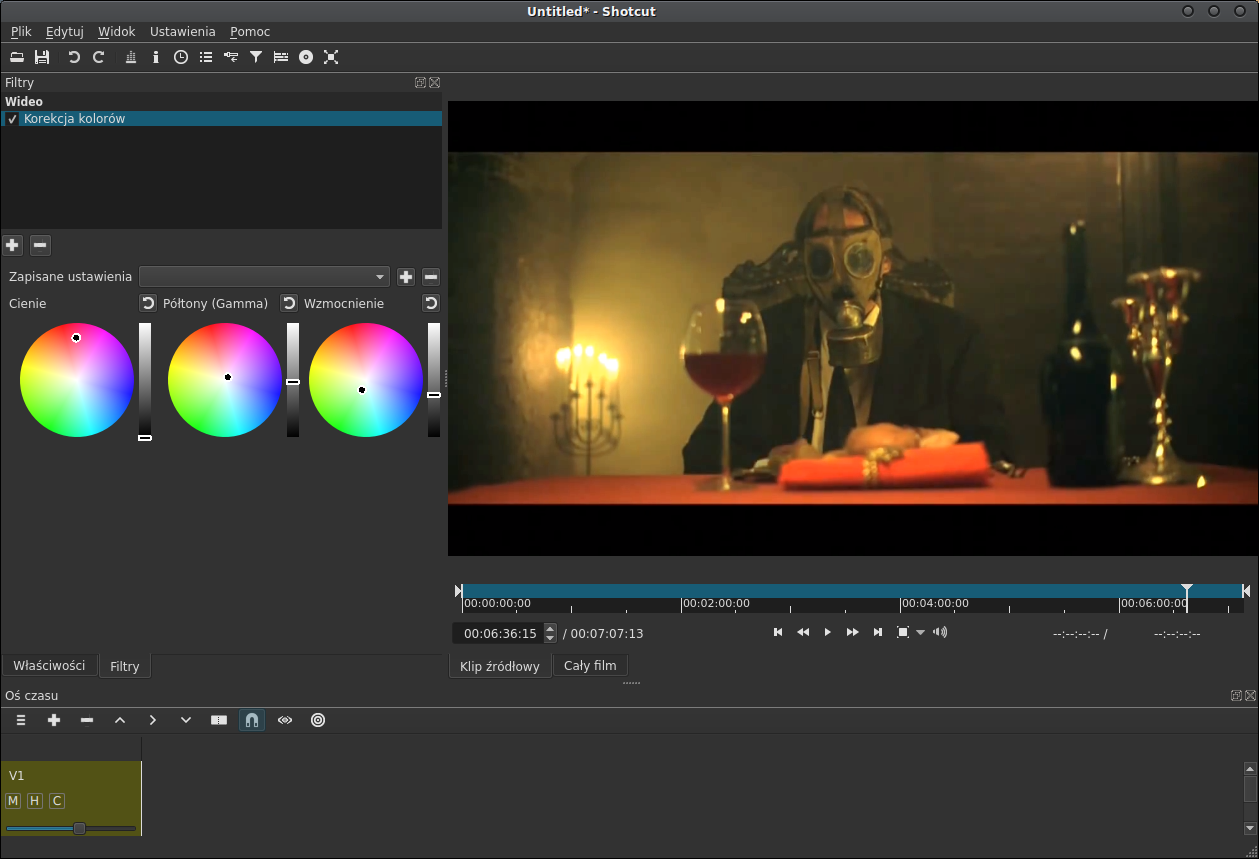This screenshot has height=859, width=1259.
Task: Reset the Wzmocnienie color wheel
Action: coord(431,303)
